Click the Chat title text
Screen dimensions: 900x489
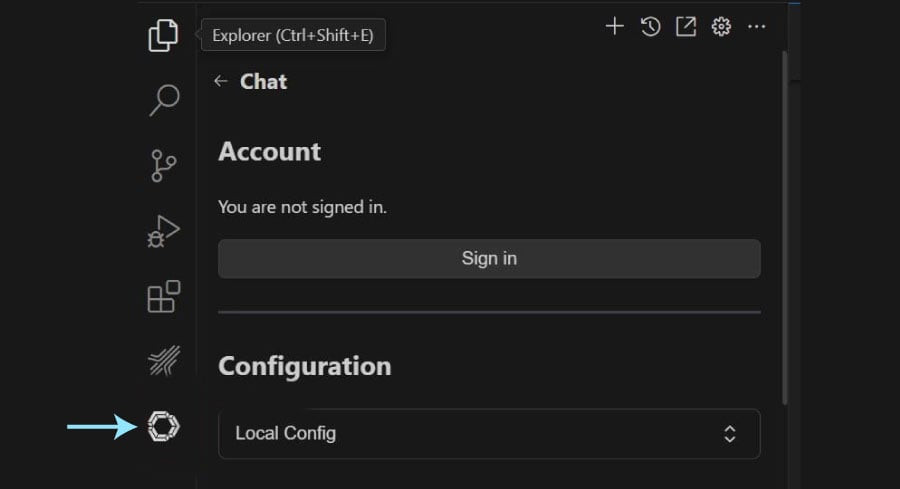click(x=263, y=82)
